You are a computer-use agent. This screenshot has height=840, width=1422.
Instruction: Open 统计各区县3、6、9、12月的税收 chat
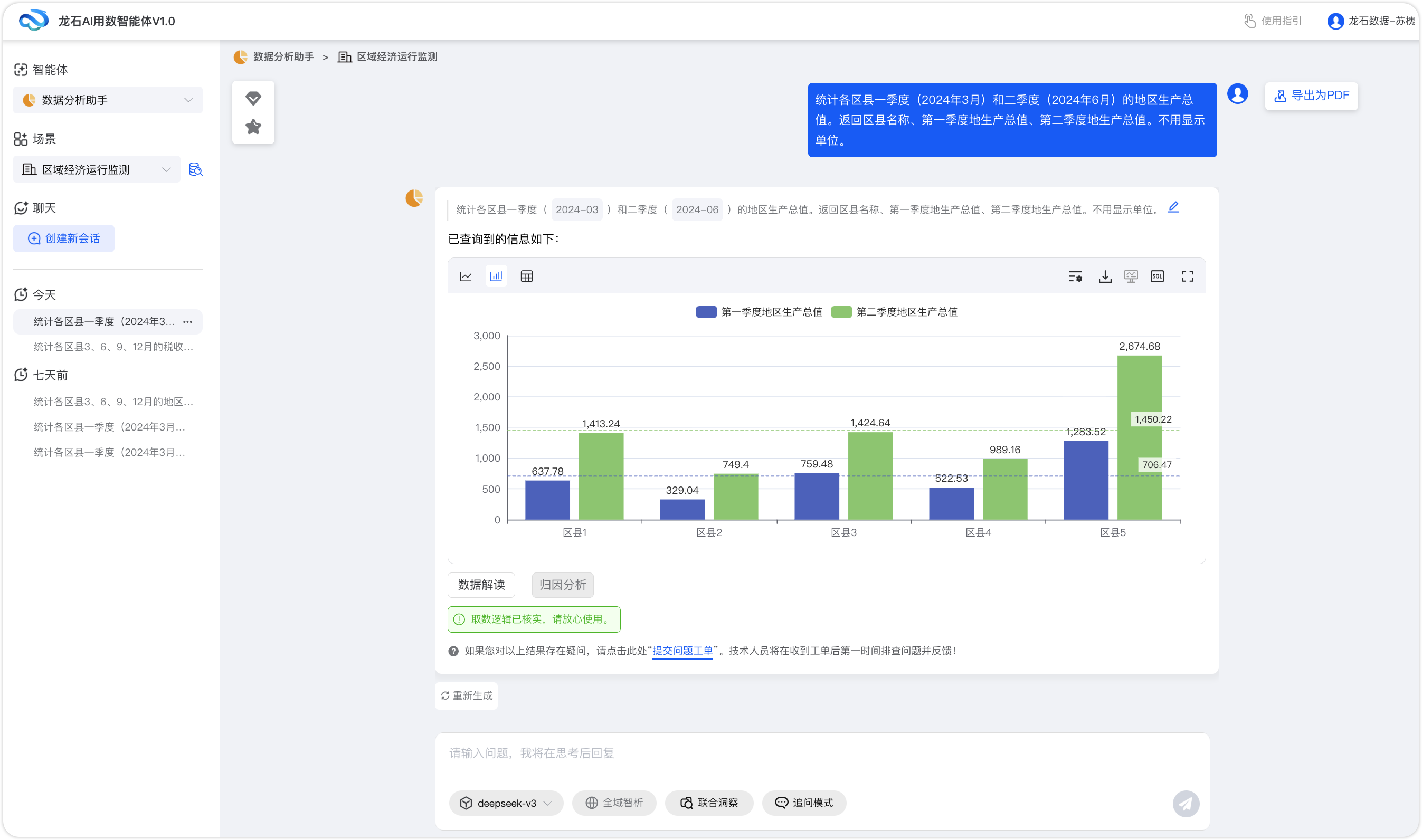(113, 347)
